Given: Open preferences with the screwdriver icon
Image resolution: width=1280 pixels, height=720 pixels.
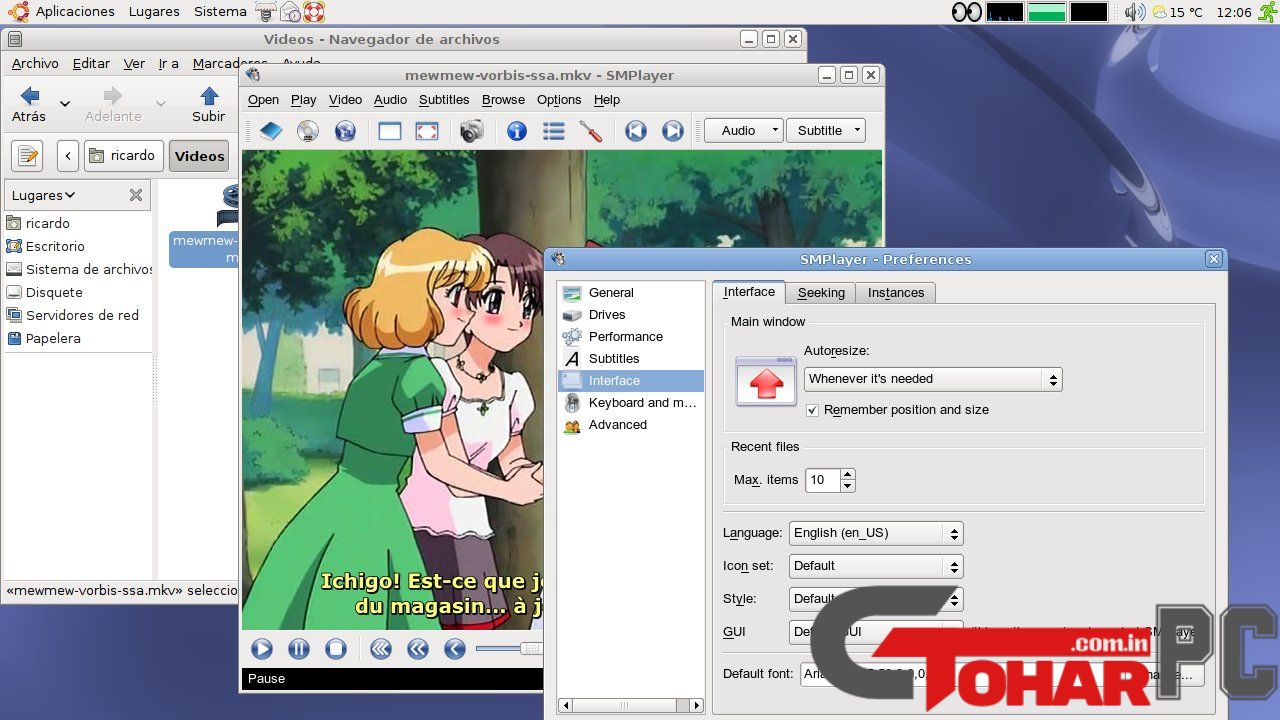Looking at the screenshot, I should coord(591,131).
